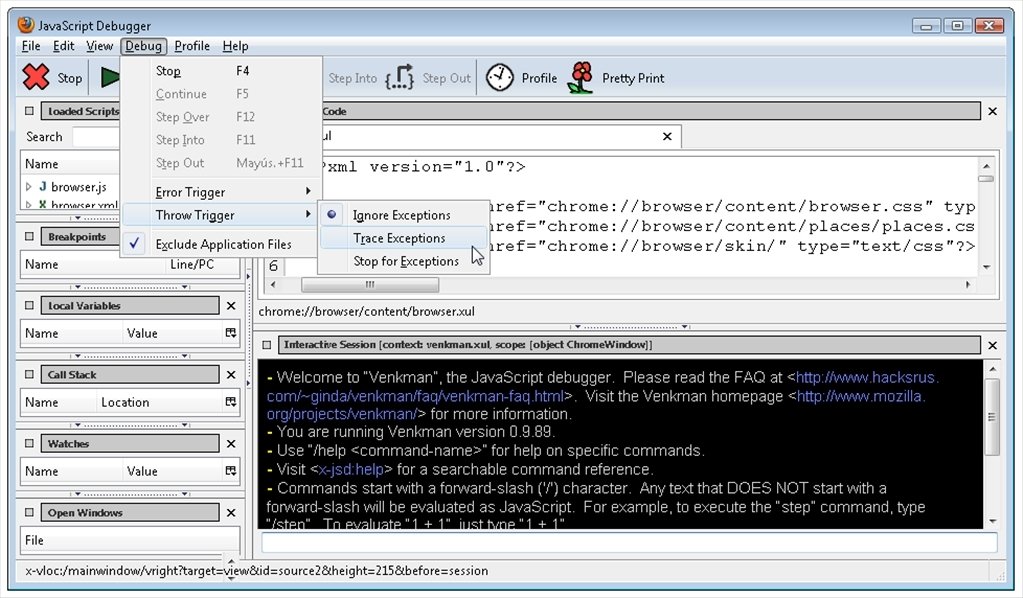
Task: Click the Stop toolbar button label
Action: pyautogui.click(x=70, y=78)
